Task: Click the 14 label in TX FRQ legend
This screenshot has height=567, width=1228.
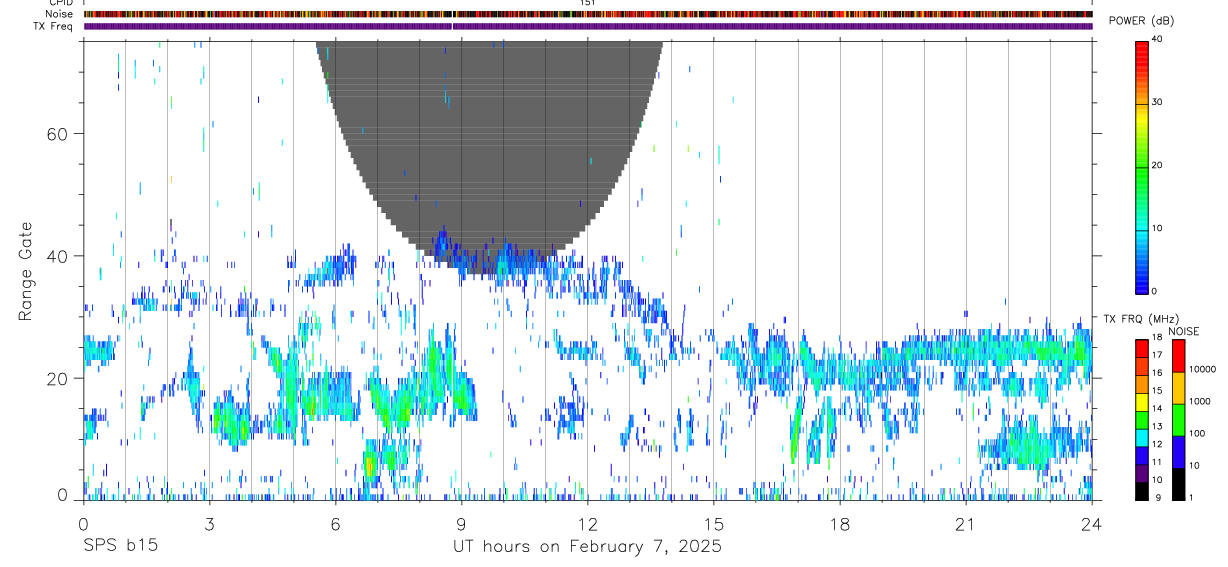Action: [x=1156, y=408]
